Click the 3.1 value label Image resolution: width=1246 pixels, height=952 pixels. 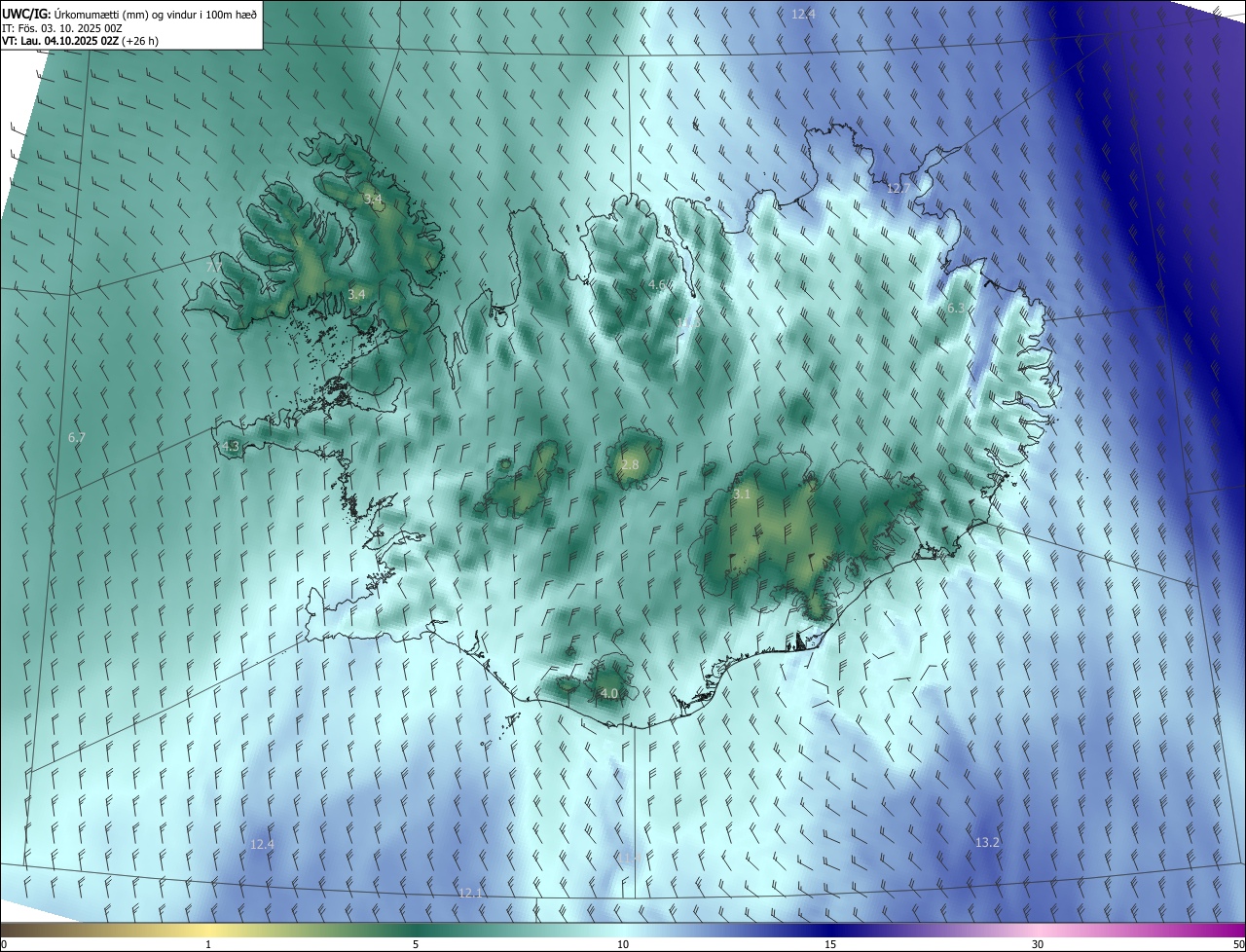point(742,494)
